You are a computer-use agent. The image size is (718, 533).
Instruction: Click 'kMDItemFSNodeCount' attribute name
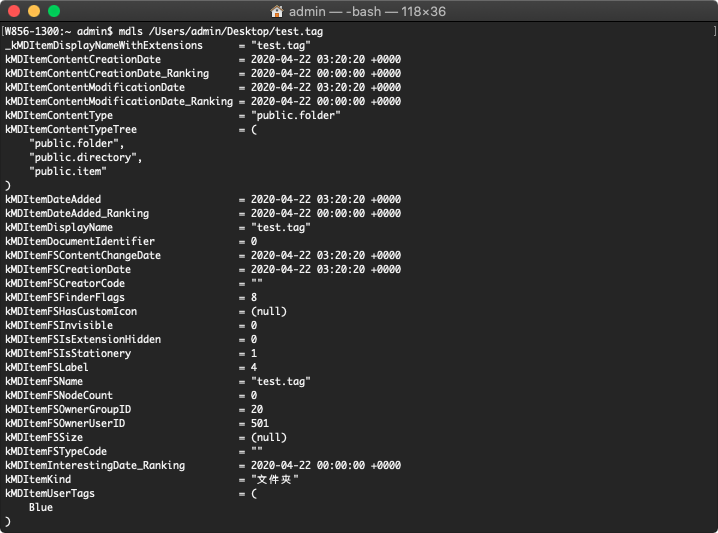[59, 396]
